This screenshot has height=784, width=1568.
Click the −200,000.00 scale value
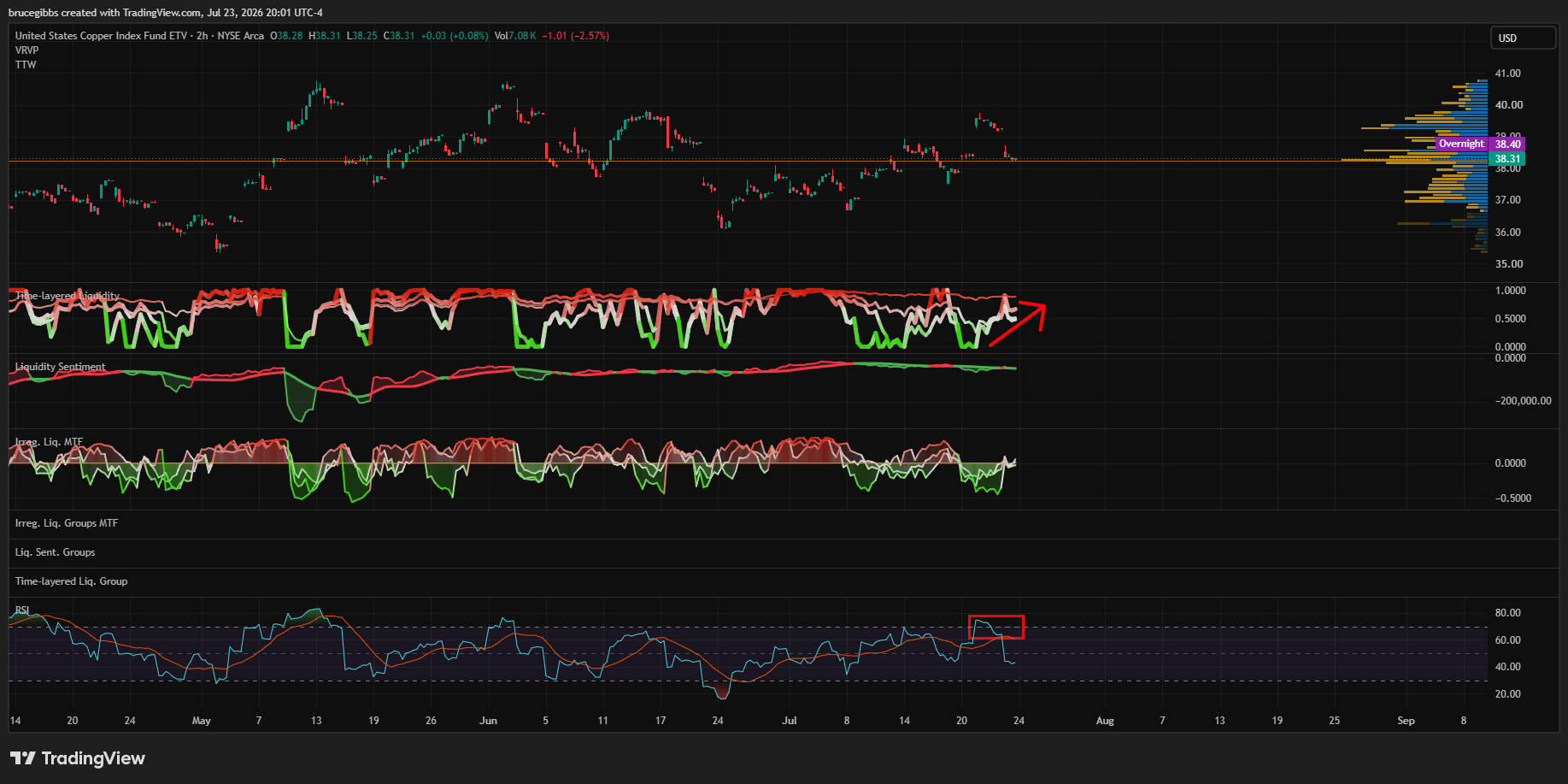(1523, 401)
